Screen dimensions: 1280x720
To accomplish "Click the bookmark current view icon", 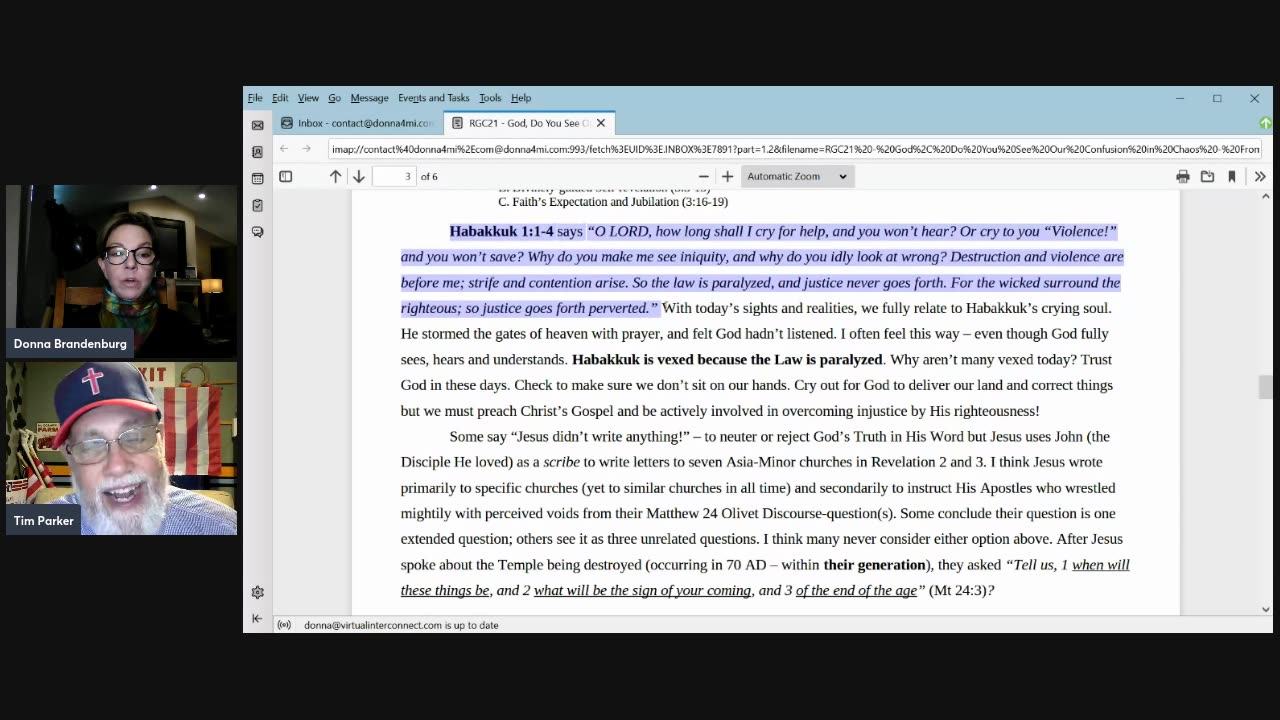I will click(x=1231, y=176).
